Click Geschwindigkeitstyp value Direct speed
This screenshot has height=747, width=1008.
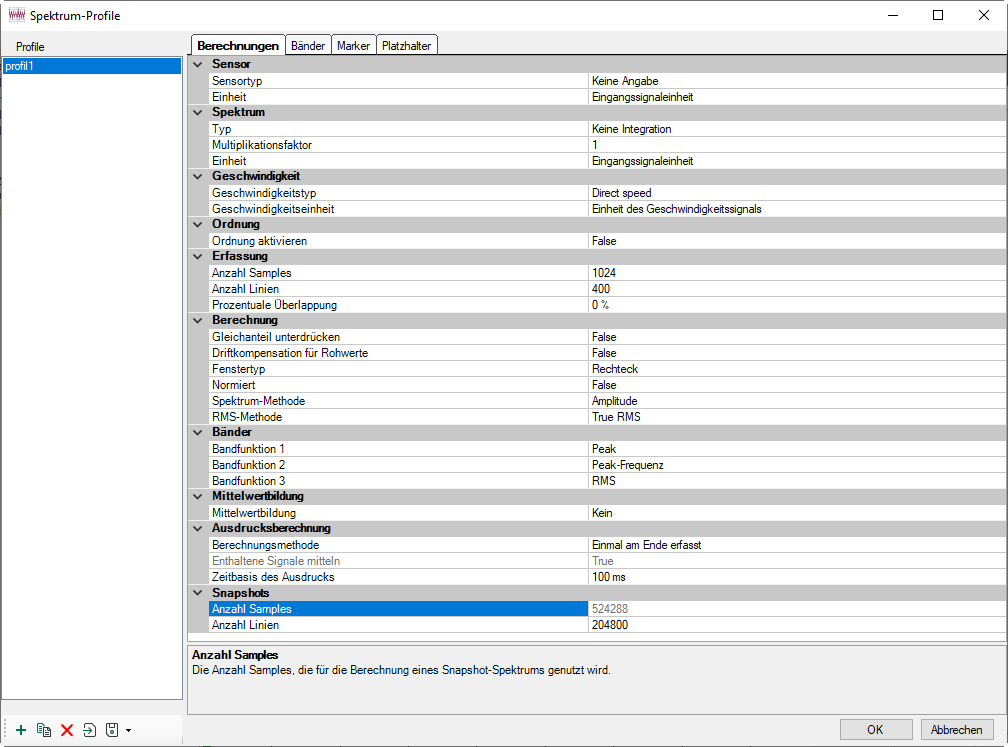[797, 193]
